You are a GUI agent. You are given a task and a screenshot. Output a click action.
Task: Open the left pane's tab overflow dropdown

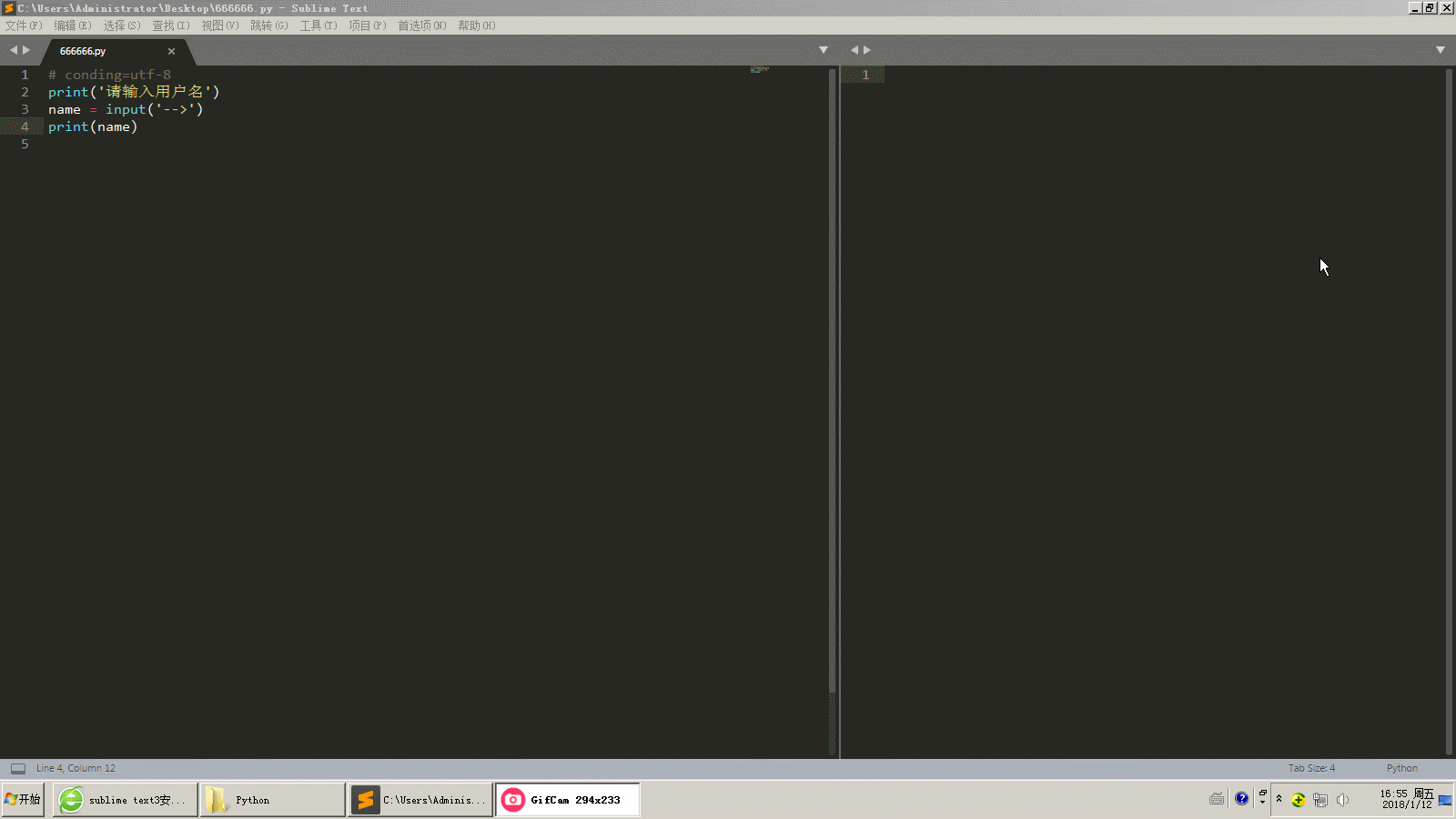point(824,49)
